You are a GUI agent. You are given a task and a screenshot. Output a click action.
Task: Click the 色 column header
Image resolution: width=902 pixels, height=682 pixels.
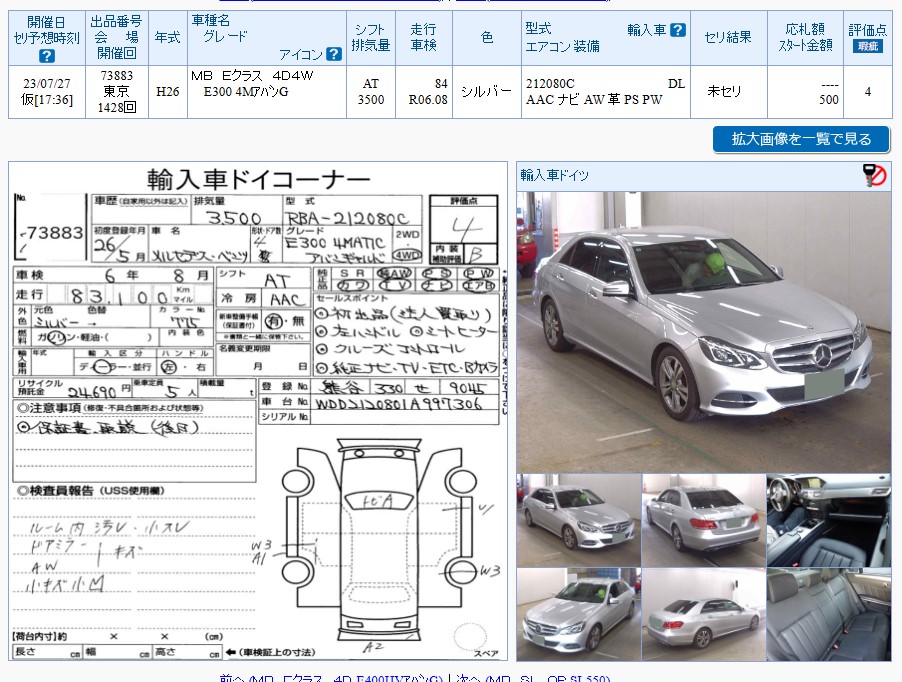487,38
